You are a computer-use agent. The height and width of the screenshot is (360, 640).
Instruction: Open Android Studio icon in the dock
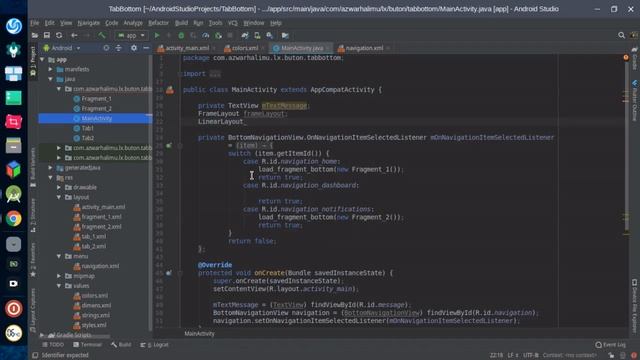pos(13,194)
